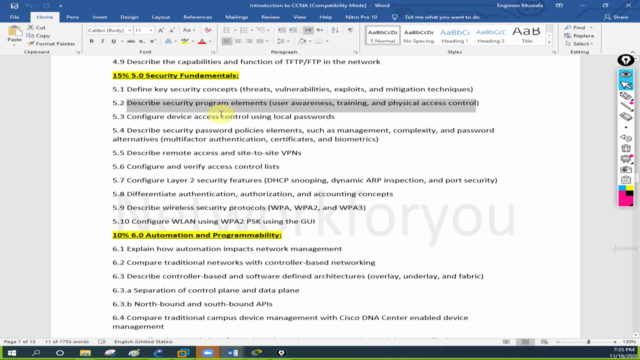Select Epic Pen cursor arrow tool
The width and height of the screenshot is (640, 360).
pos(626,85)
